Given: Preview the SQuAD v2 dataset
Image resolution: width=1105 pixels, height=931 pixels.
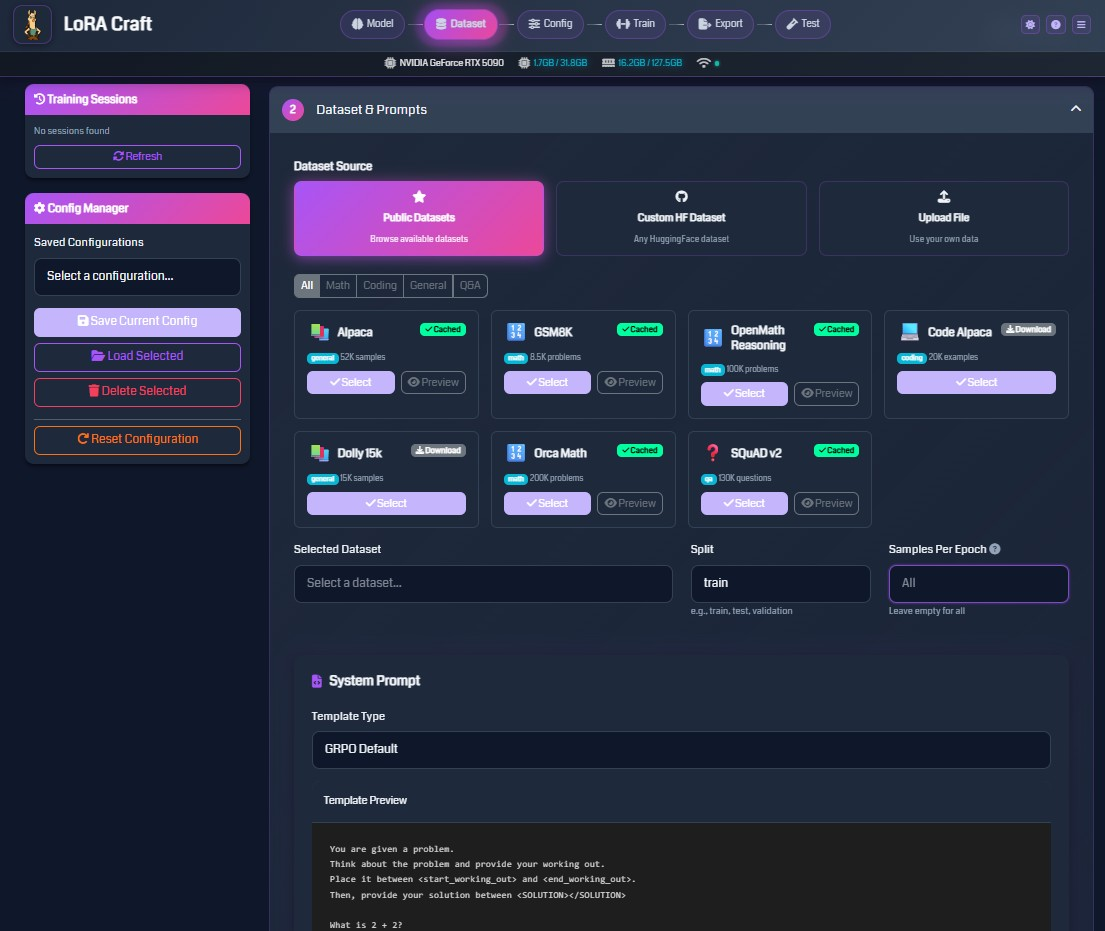Looking at the screenshot, I should point(826,503).
